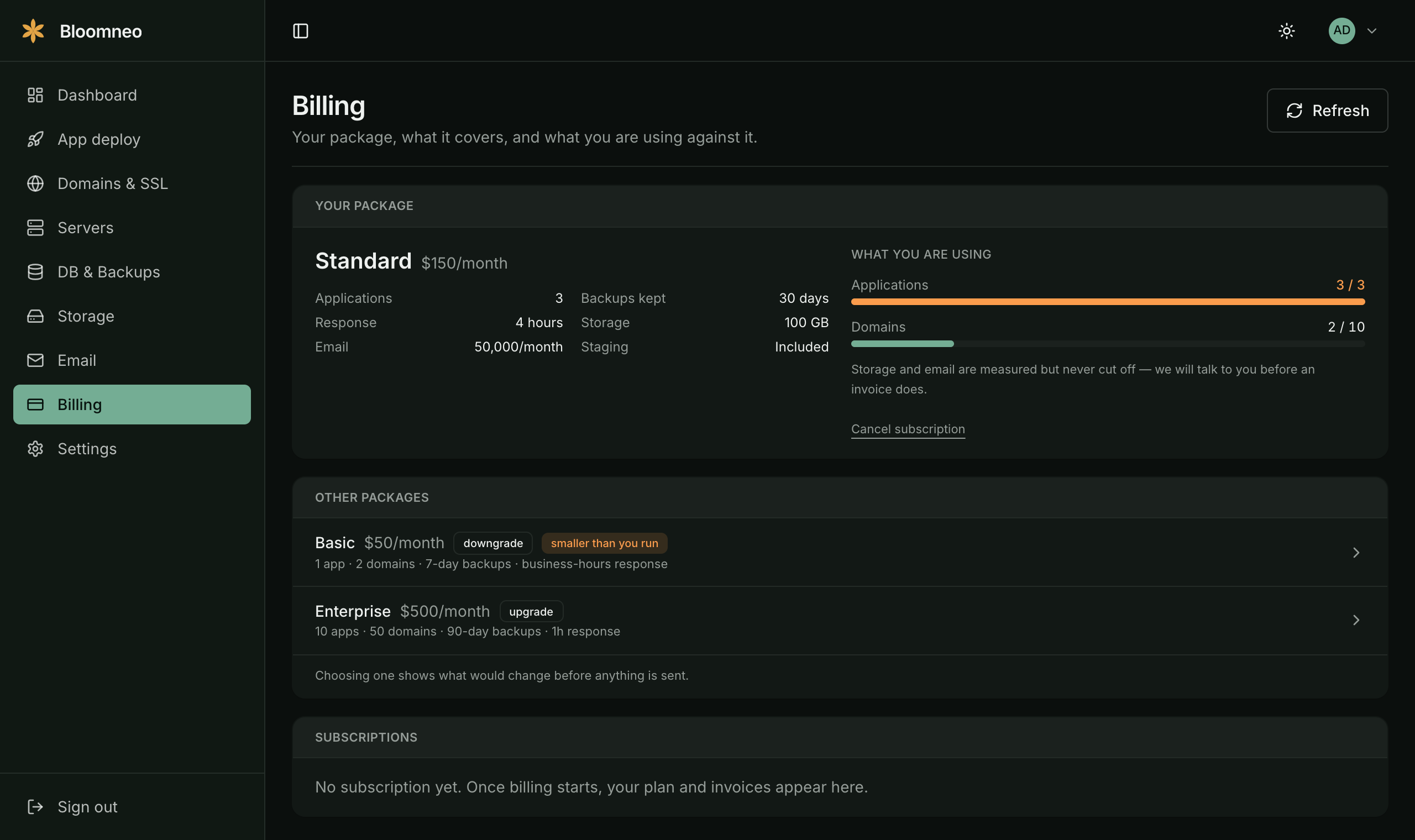This screenshot has width=1415, height=840.
Task: Go to App deploy page
Action: (132, 139)
